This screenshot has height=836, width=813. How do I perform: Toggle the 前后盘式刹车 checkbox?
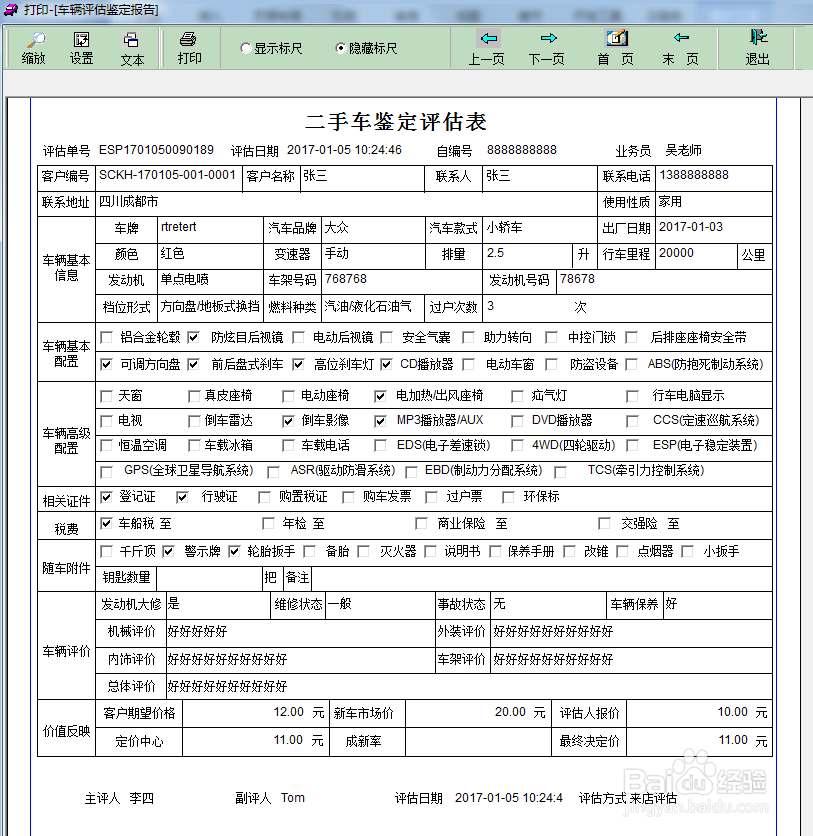coord(194,365)
